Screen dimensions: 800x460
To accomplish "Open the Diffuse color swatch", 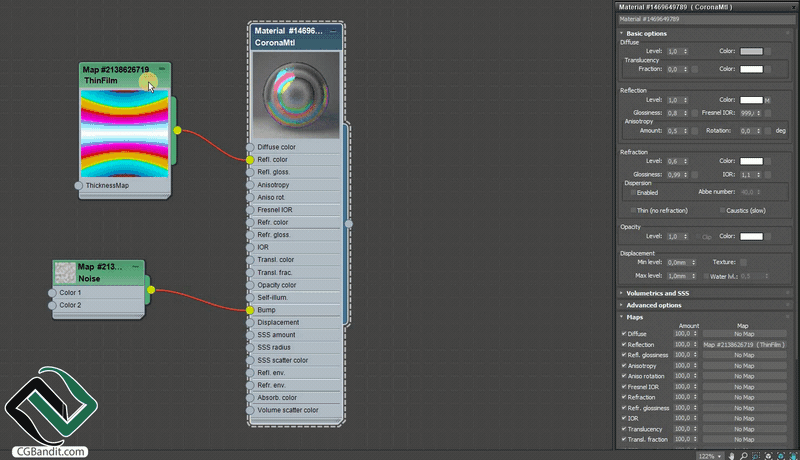I will point(752,52).
